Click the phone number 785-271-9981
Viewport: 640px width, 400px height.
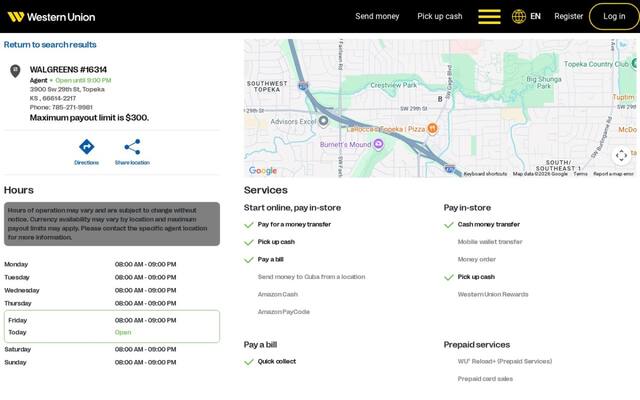72,107
